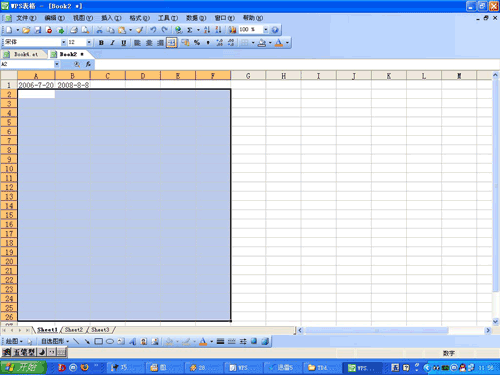This screenshot has height=375, width=500.
Task: Switch to the Sheet2 tab
Action: click(74, 330)
